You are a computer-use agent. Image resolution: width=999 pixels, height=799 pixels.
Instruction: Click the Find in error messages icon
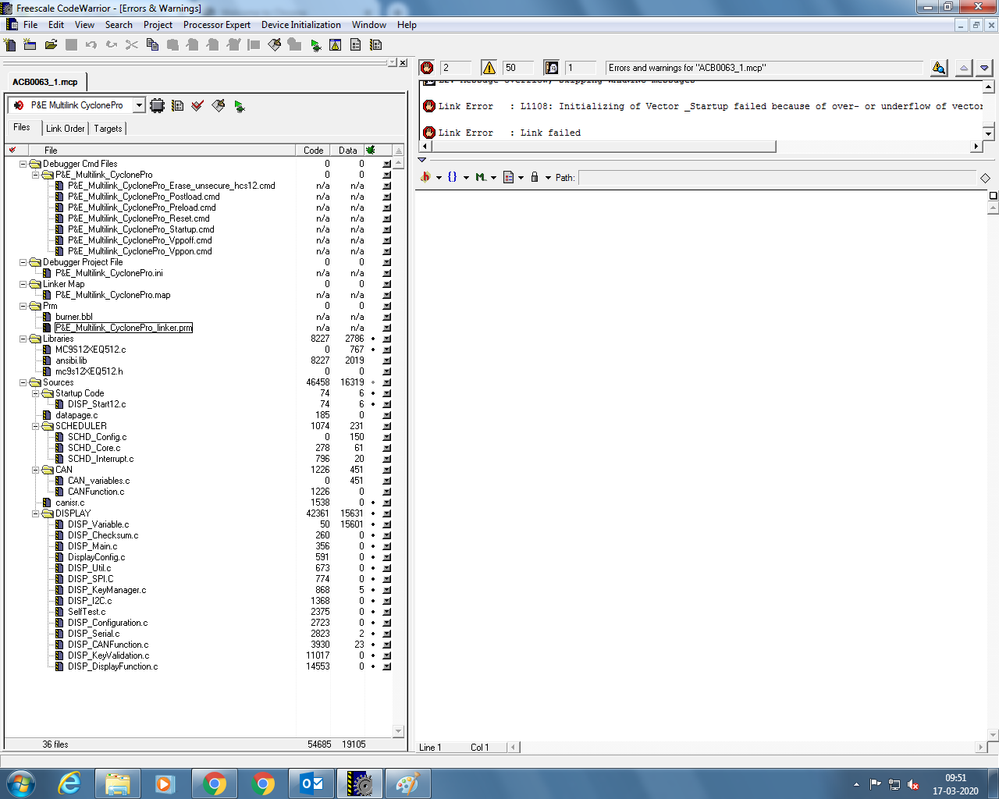point(938,68)
